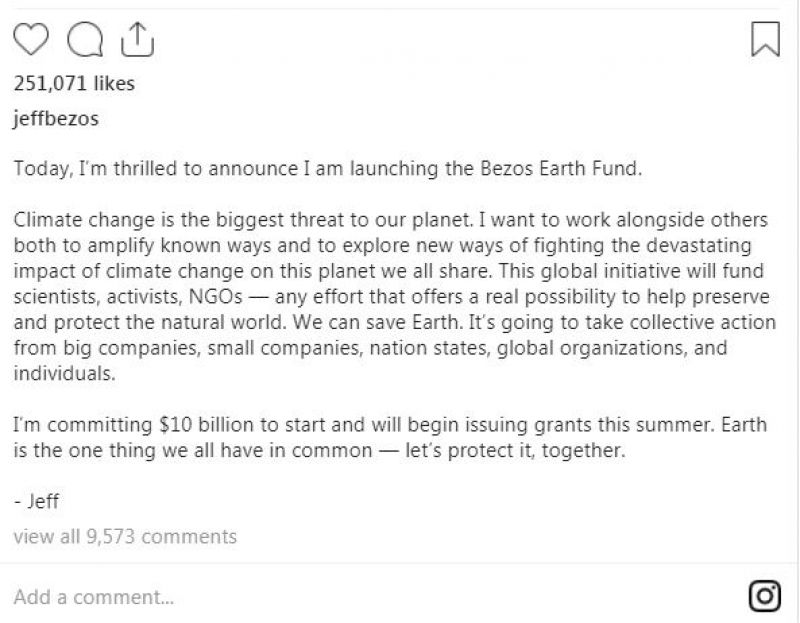The width and height of the screenshot is (800, 623).
Task: Save the post with the bookmark icon
Action: click(764, 39)
